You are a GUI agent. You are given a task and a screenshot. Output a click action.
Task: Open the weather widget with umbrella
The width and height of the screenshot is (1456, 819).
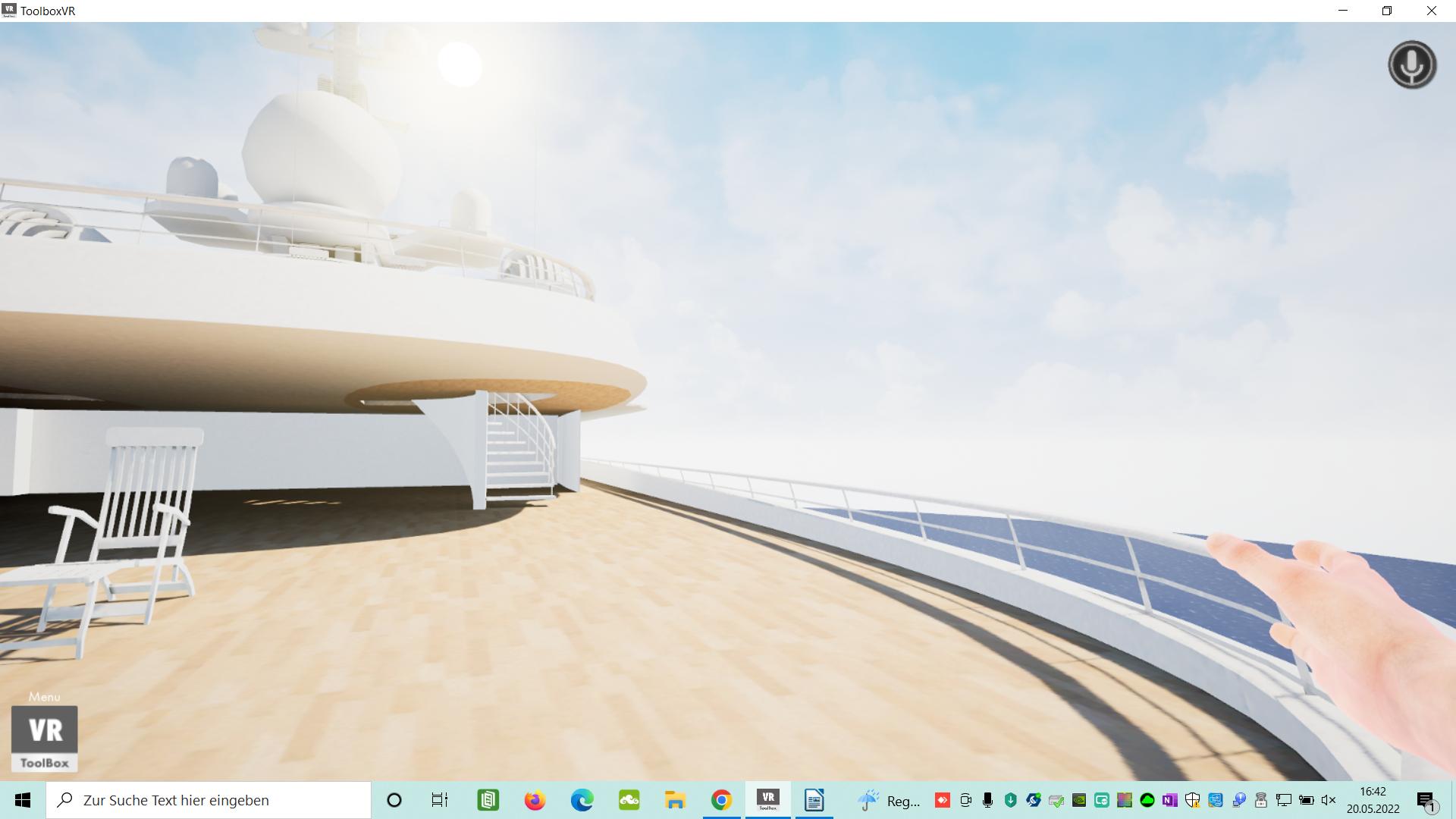click(889, 800)
